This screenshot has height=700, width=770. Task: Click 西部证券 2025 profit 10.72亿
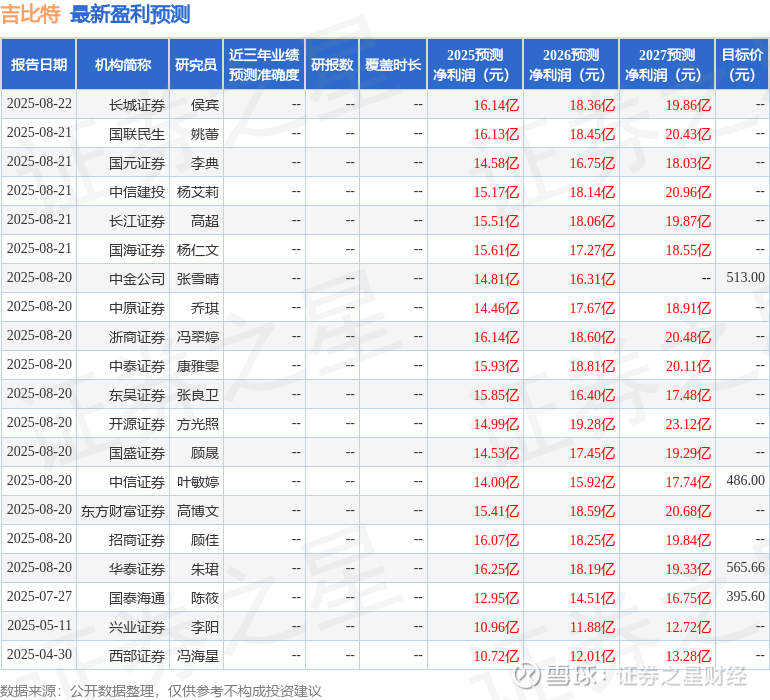coord(496,656)
